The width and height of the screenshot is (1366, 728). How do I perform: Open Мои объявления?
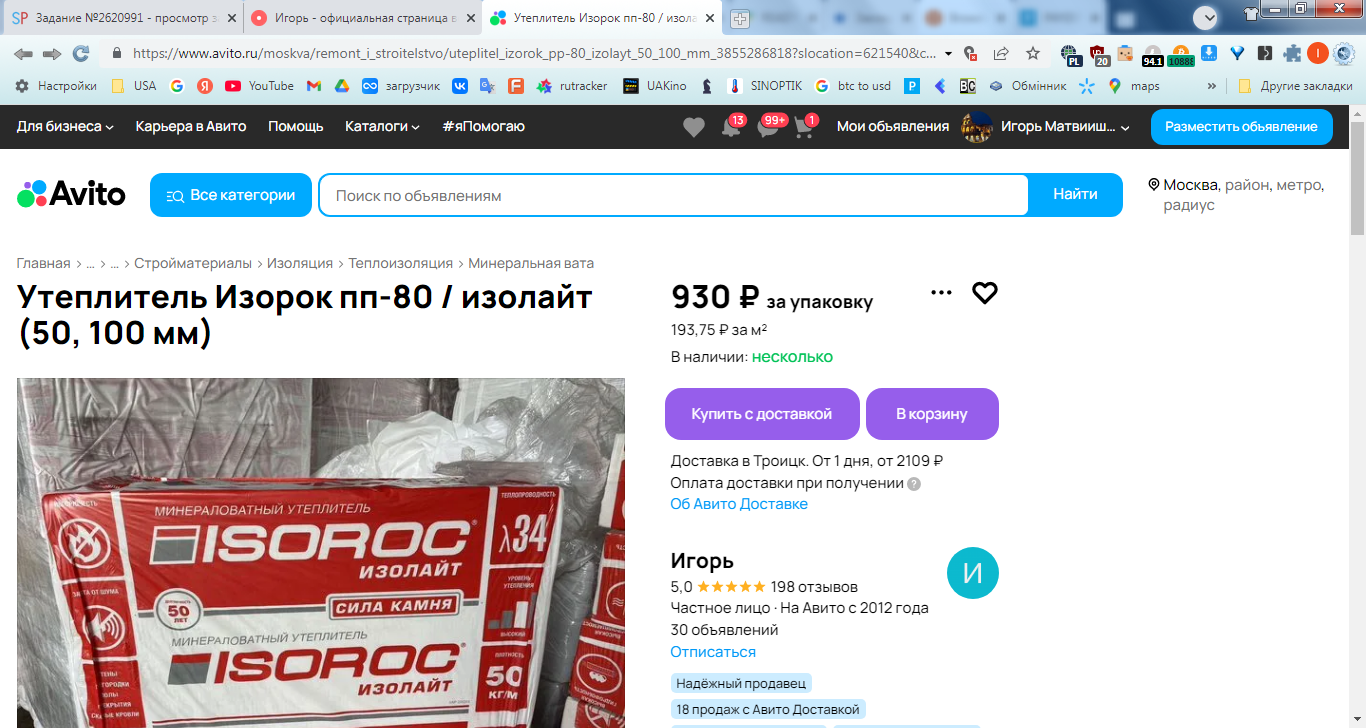coord(893,126)
